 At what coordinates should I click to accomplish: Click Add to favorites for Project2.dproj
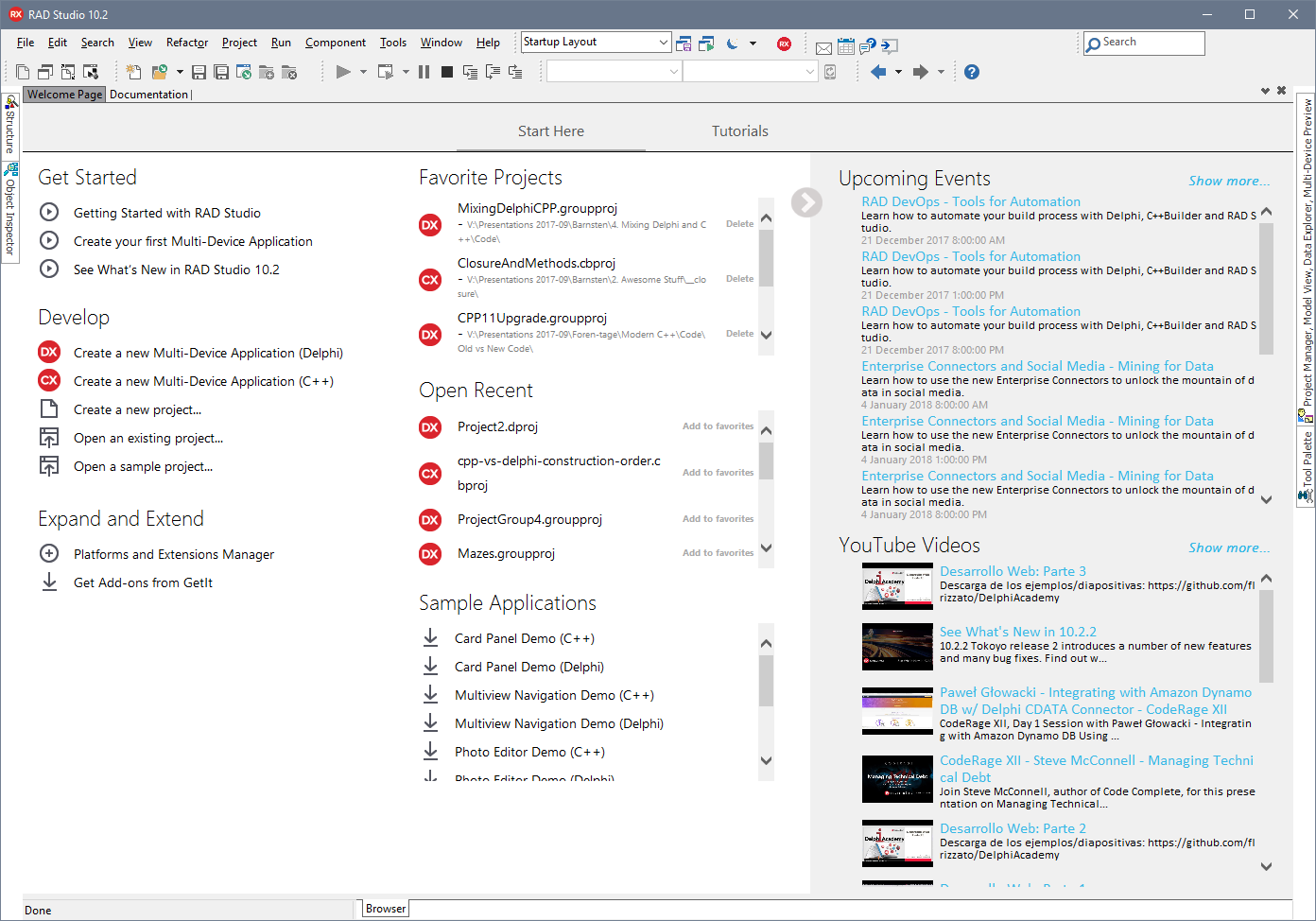[x=719, y=426]
